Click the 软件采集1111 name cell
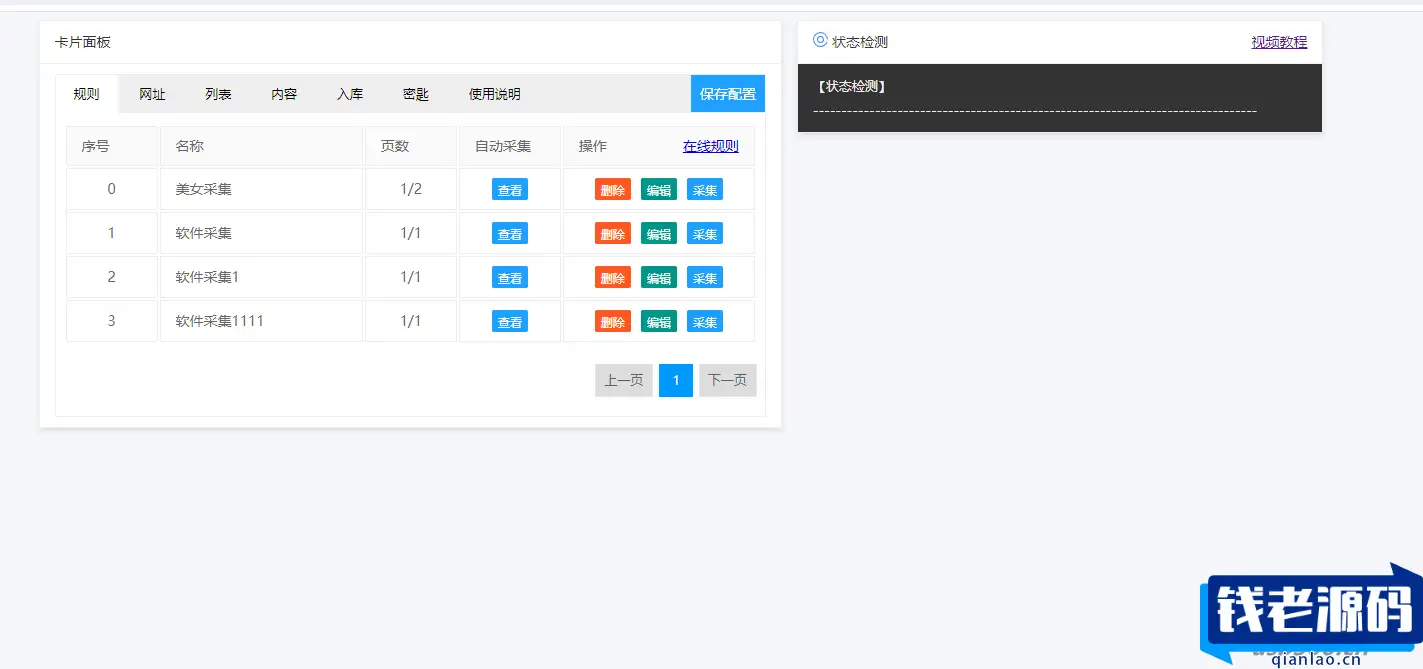 (261, 321)
